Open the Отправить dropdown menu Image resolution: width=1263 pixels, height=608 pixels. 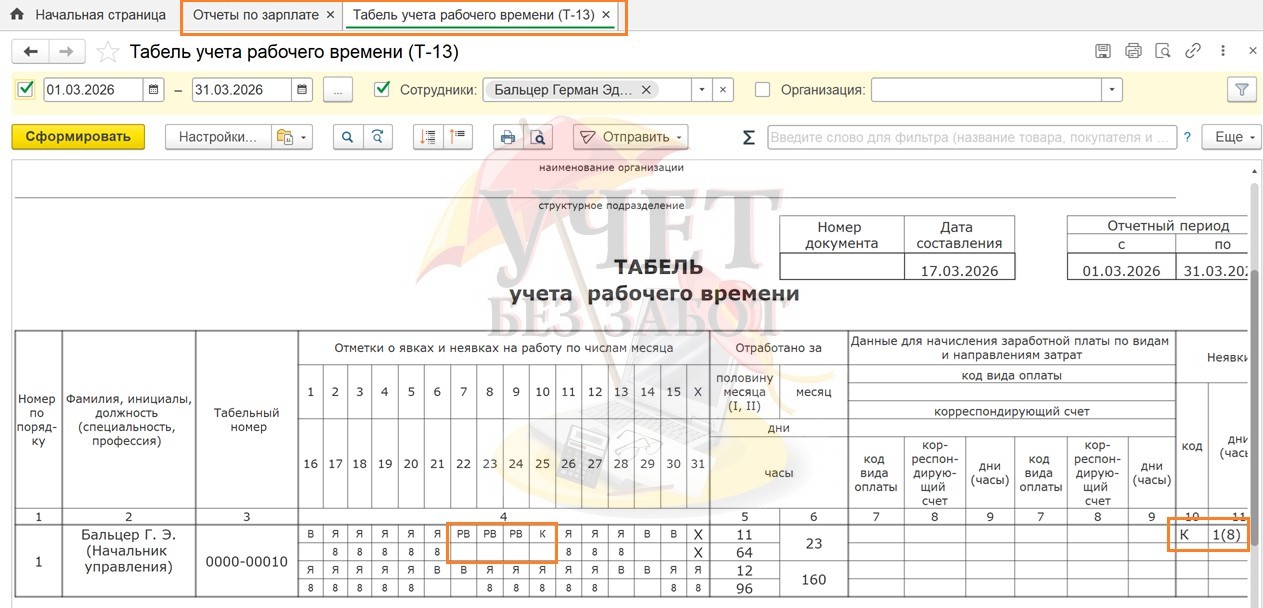click(631, 137)
